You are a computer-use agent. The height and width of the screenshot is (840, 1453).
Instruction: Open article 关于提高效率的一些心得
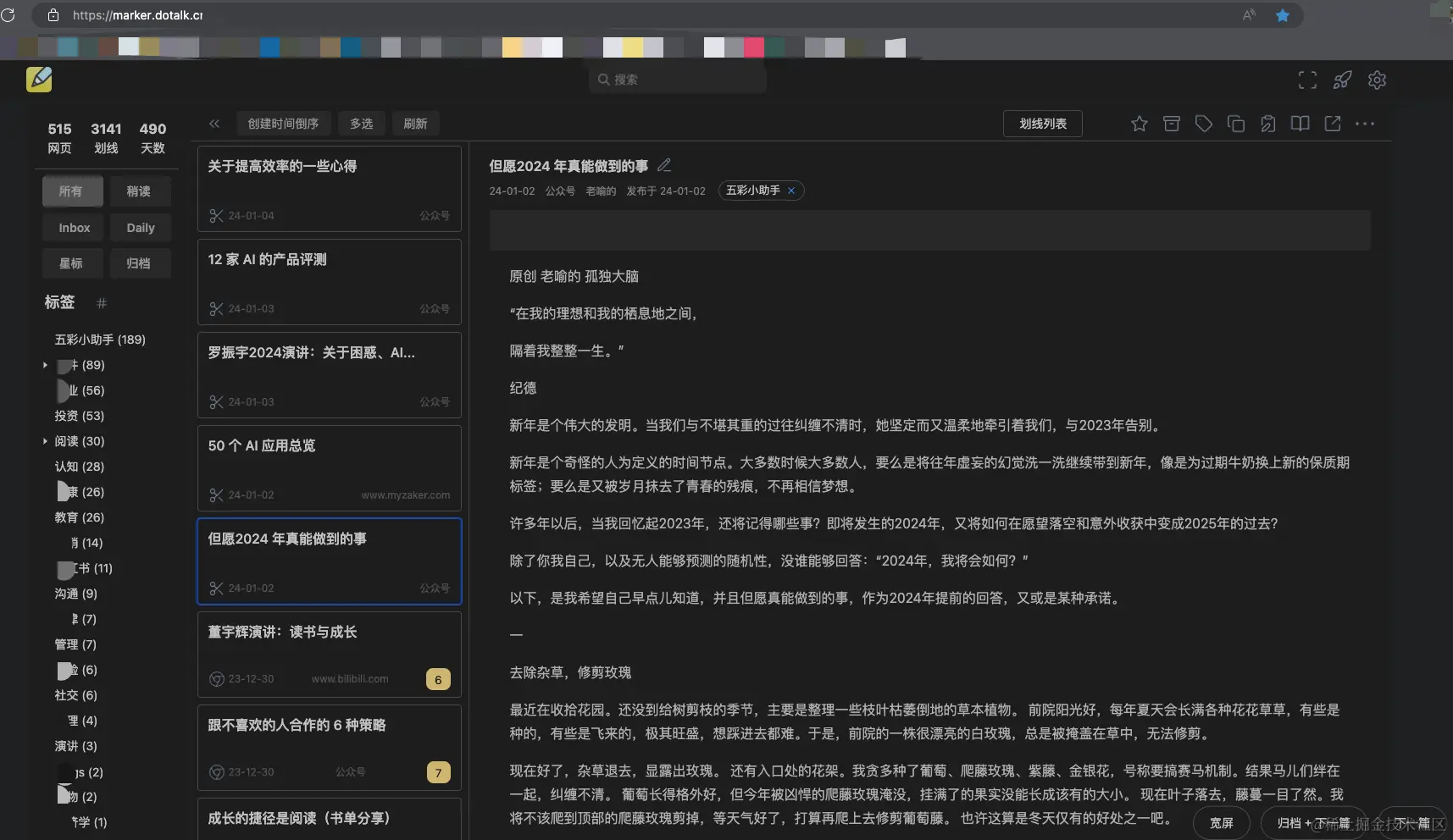[330, 189]
